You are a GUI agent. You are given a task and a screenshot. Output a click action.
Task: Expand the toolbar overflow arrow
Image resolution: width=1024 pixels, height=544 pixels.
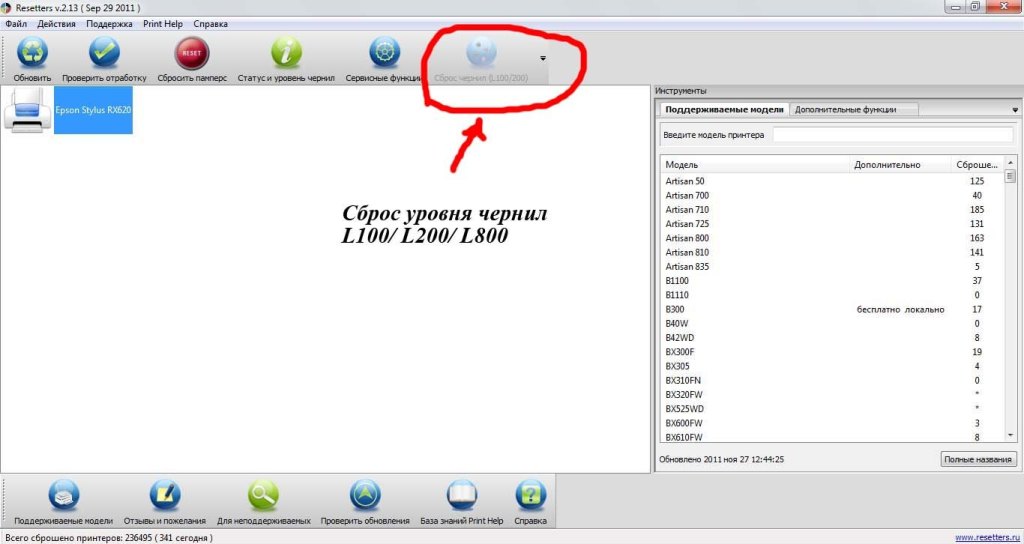point(543,58)
